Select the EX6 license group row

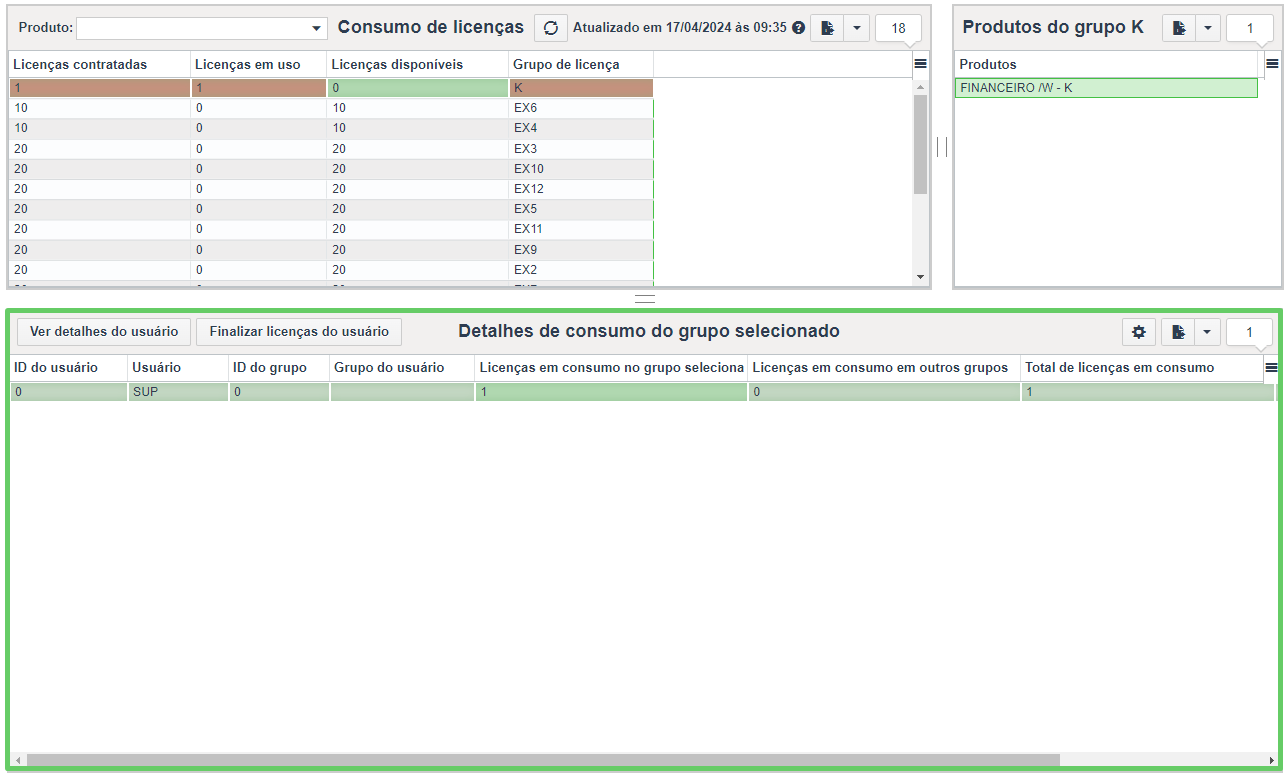[x=331, y=108]
